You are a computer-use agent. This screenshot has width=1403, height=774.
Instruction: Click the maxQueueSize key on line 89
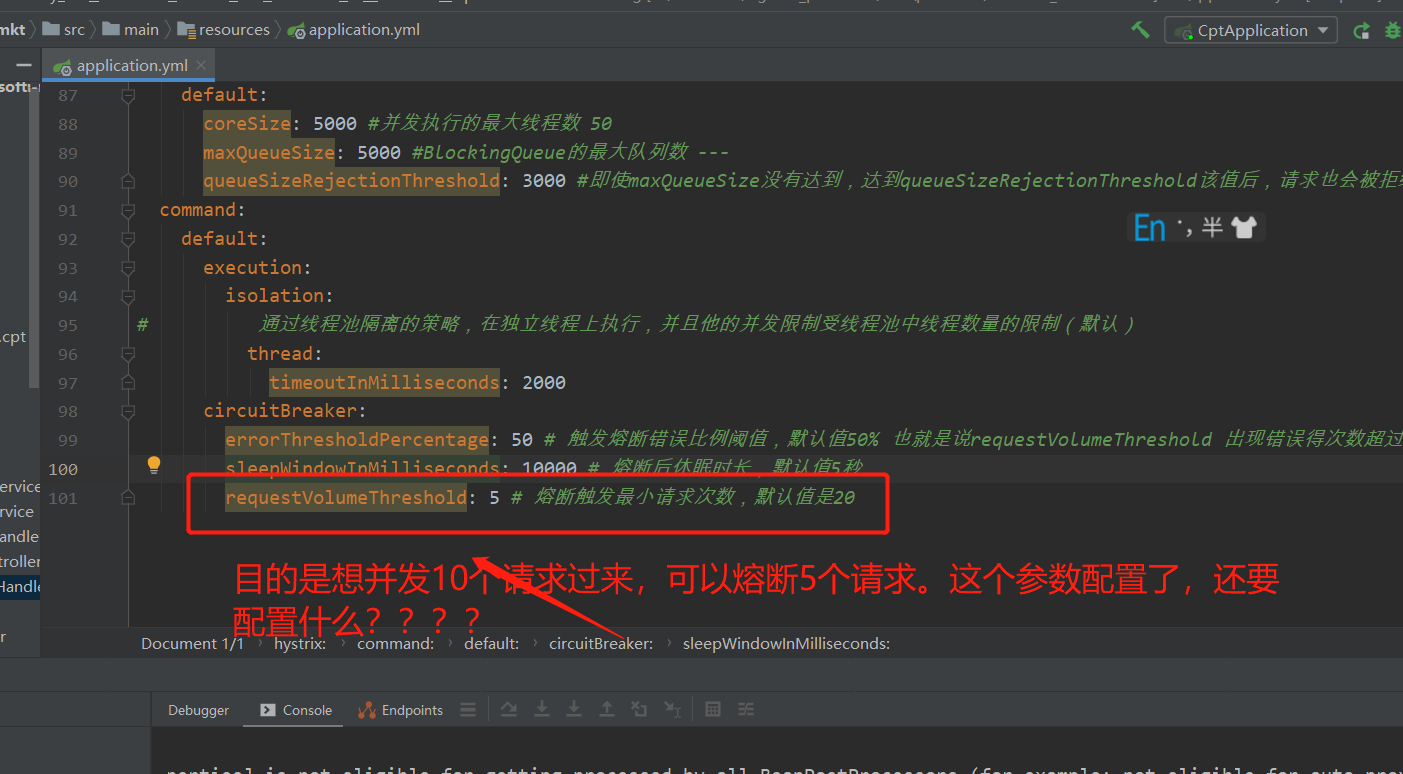click(x=269, y=153)
